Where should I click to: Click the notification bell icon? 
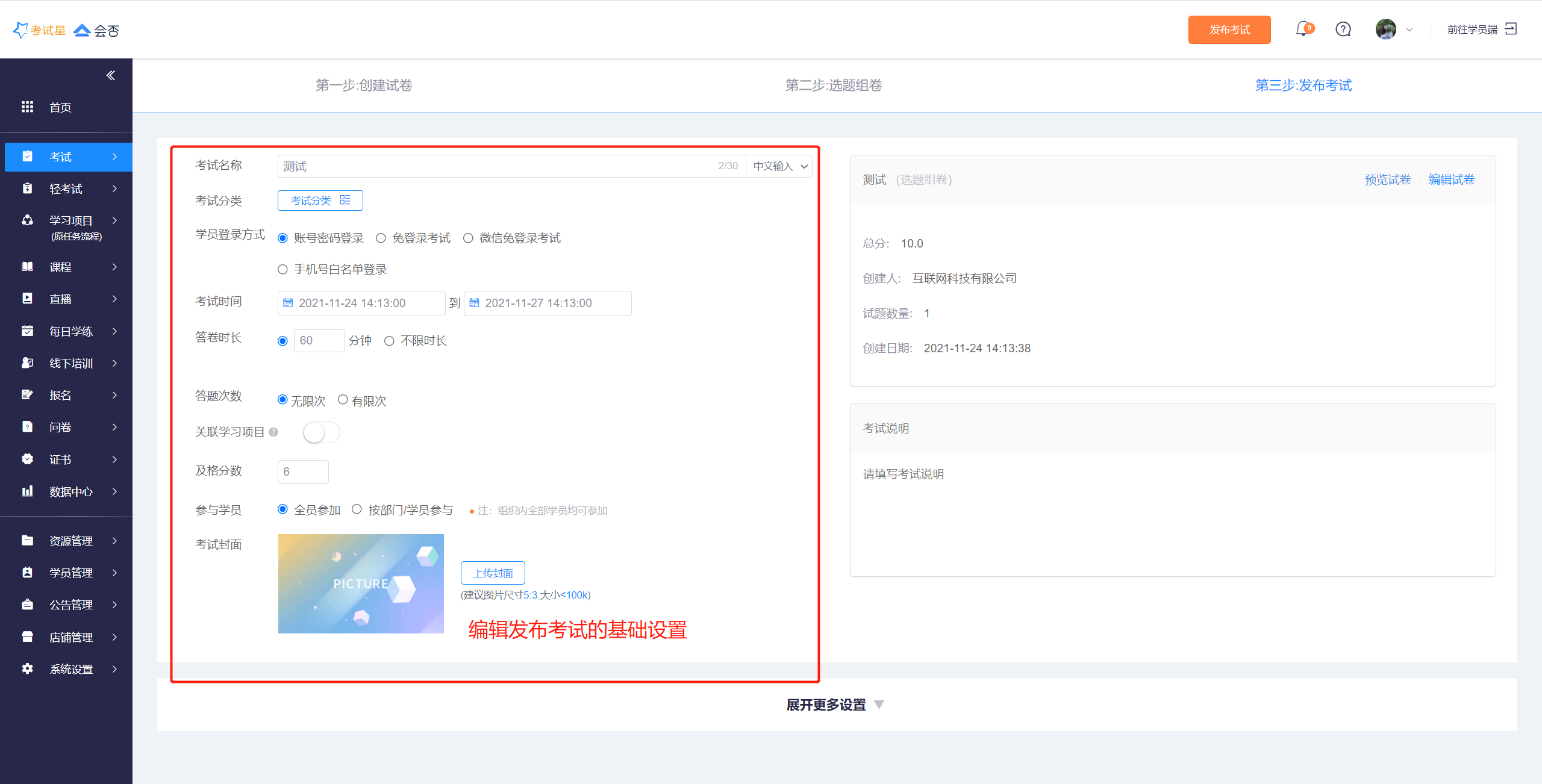[x=1303, y=29]
